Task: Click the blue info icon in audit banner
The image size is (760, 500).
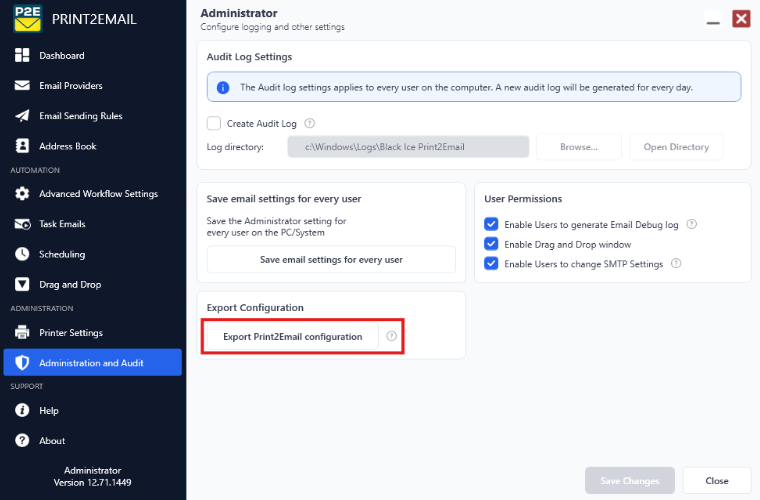Action: (222, 87)
